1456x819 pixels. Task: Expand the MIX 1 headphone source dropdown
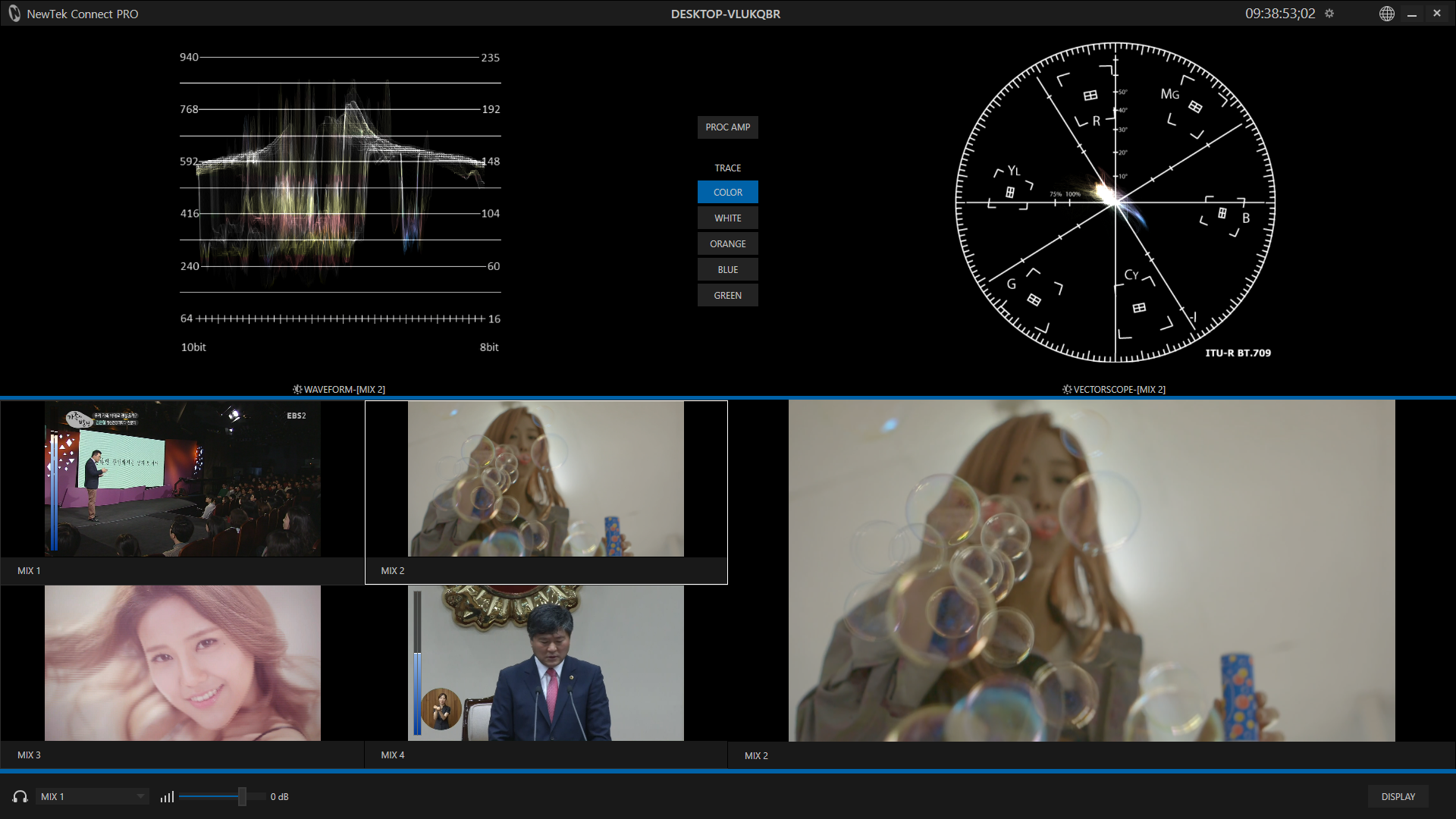[140, 796]
